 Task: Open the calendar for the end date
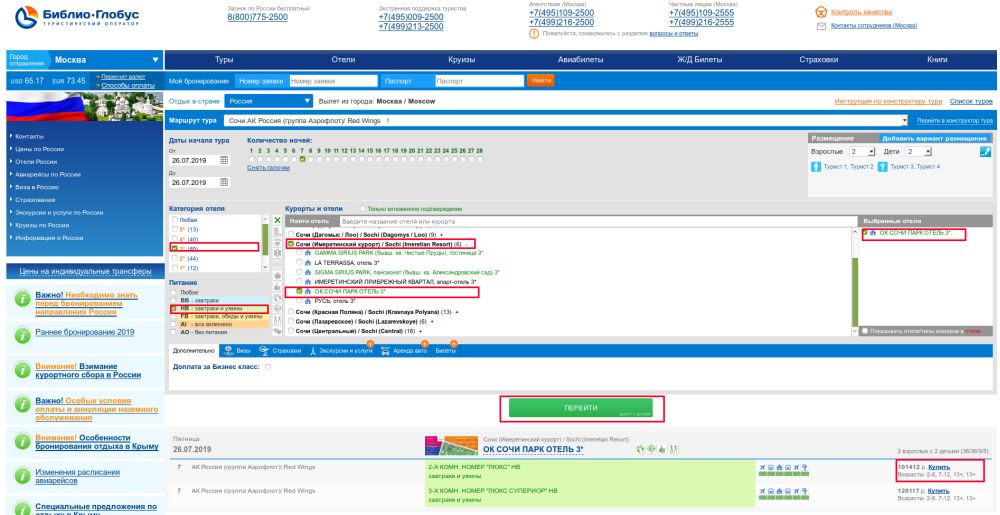tap(224, 183)
